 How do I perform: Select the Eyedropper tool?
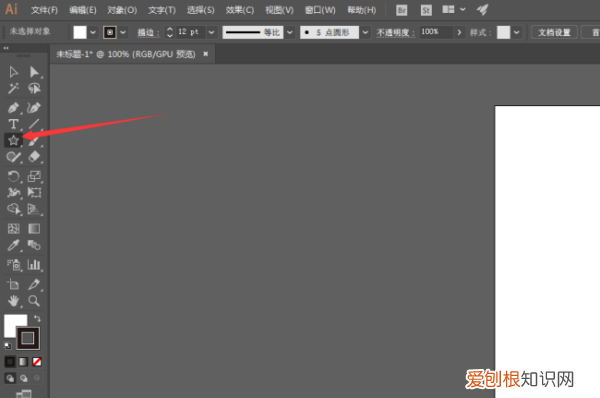pos(13,245)
